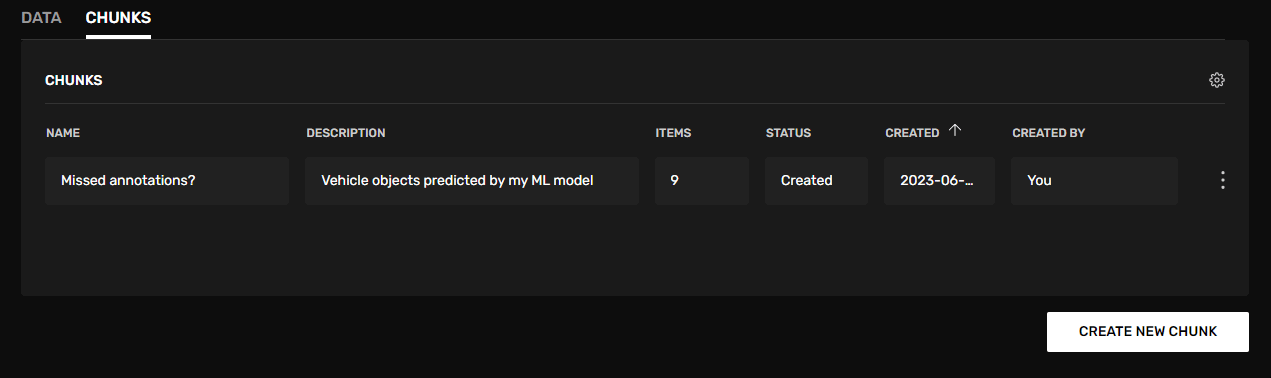1271x378 pixels.
Task: Click the Created status cell
Action: point(816,181)
